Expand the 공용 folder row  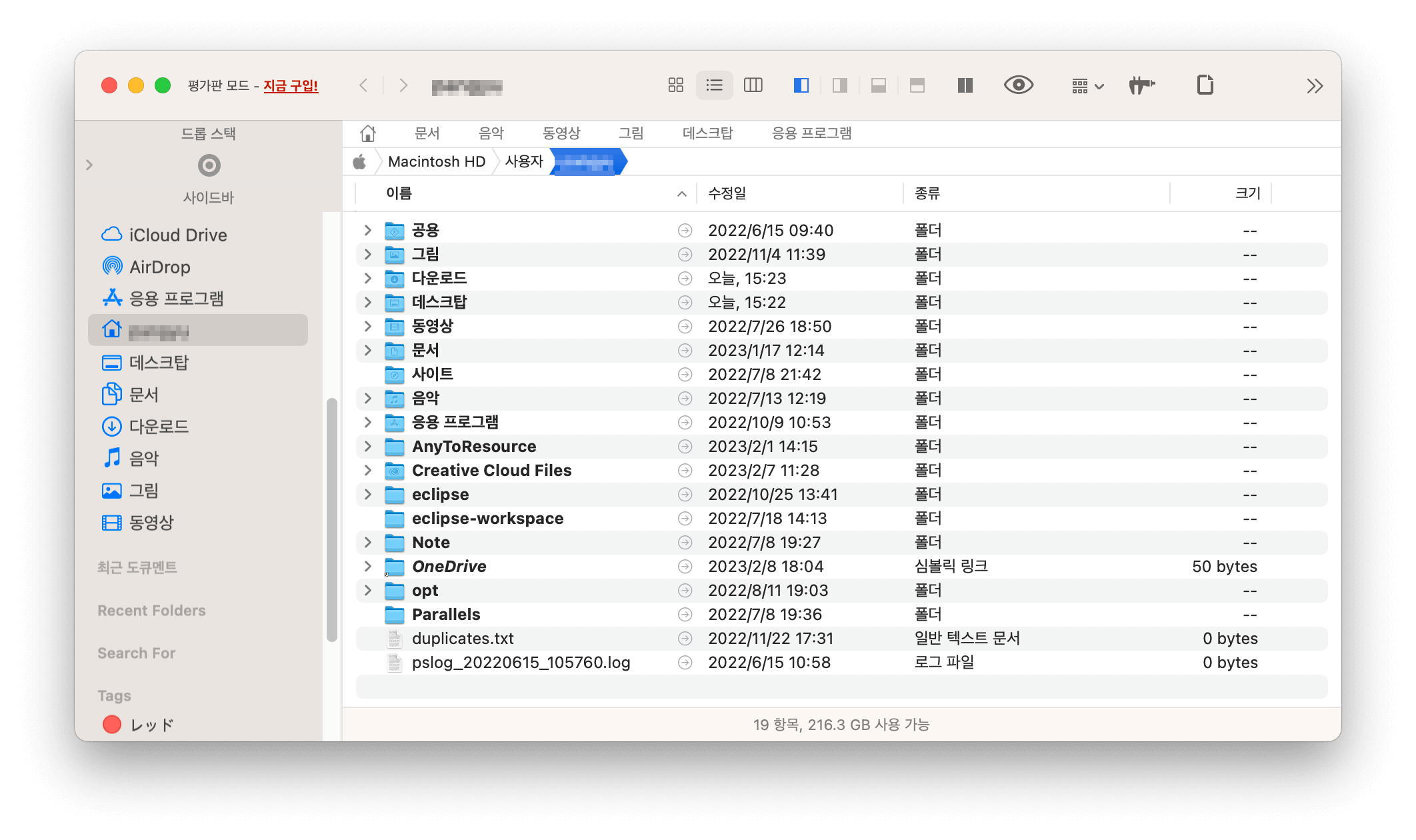coord(367,230)
